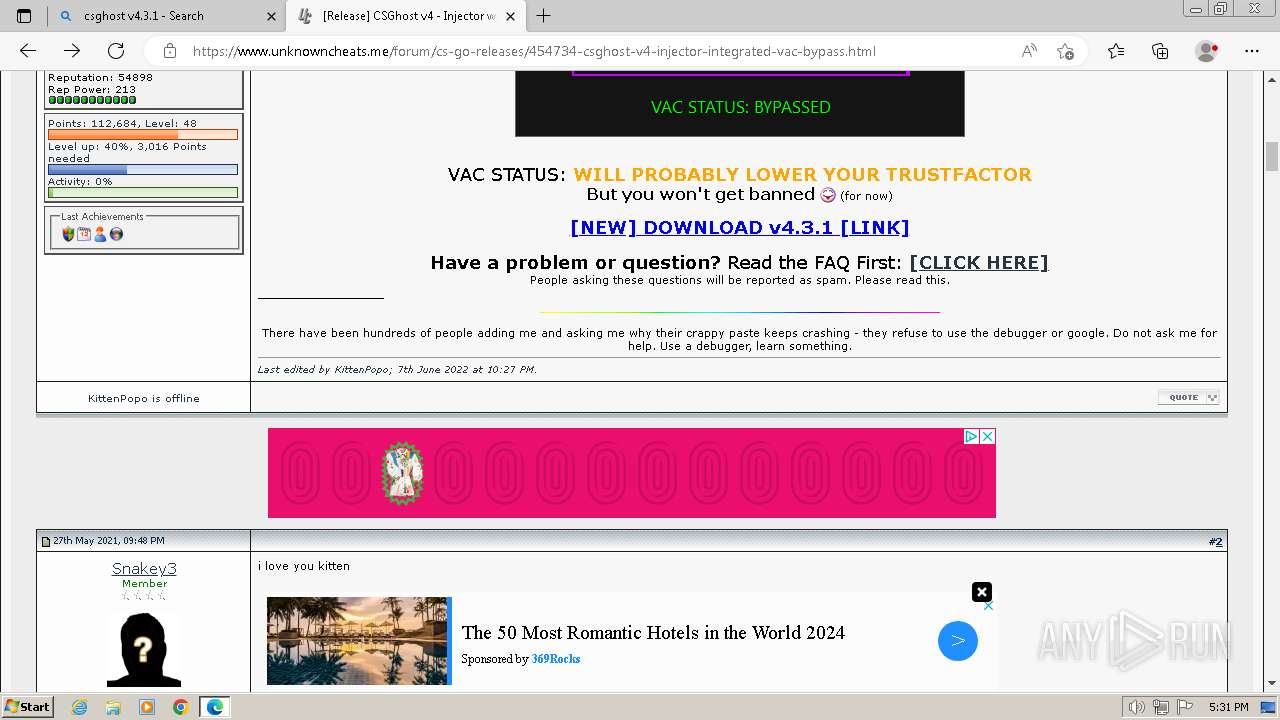Viewport: 1280px width, 720px height.
Task: Click the orange Points progress bar
Action: click(x=143, y=134)
